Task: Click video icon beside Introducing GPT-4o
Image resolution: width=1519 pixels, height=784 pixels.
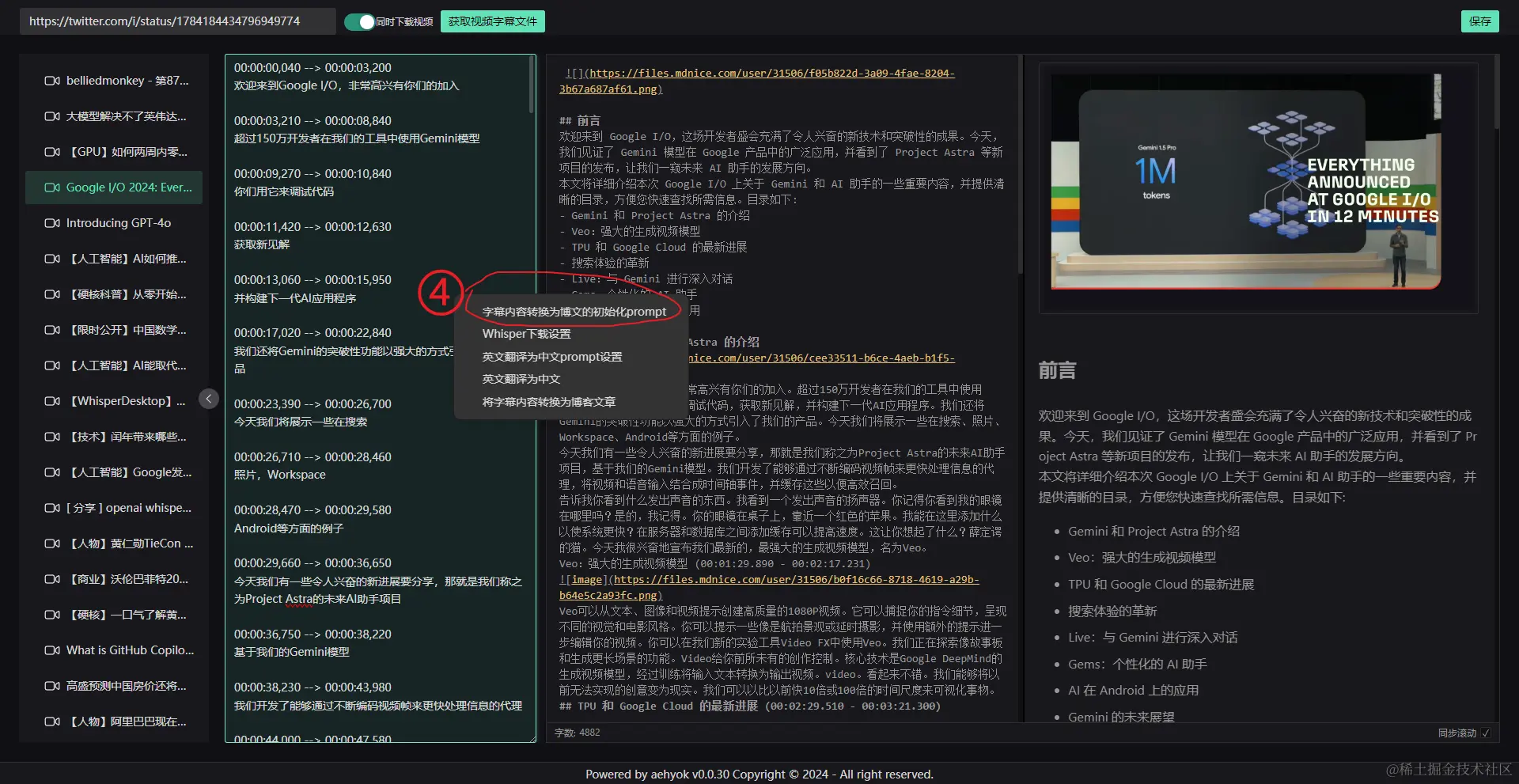Action: click(x=52, y=223)
